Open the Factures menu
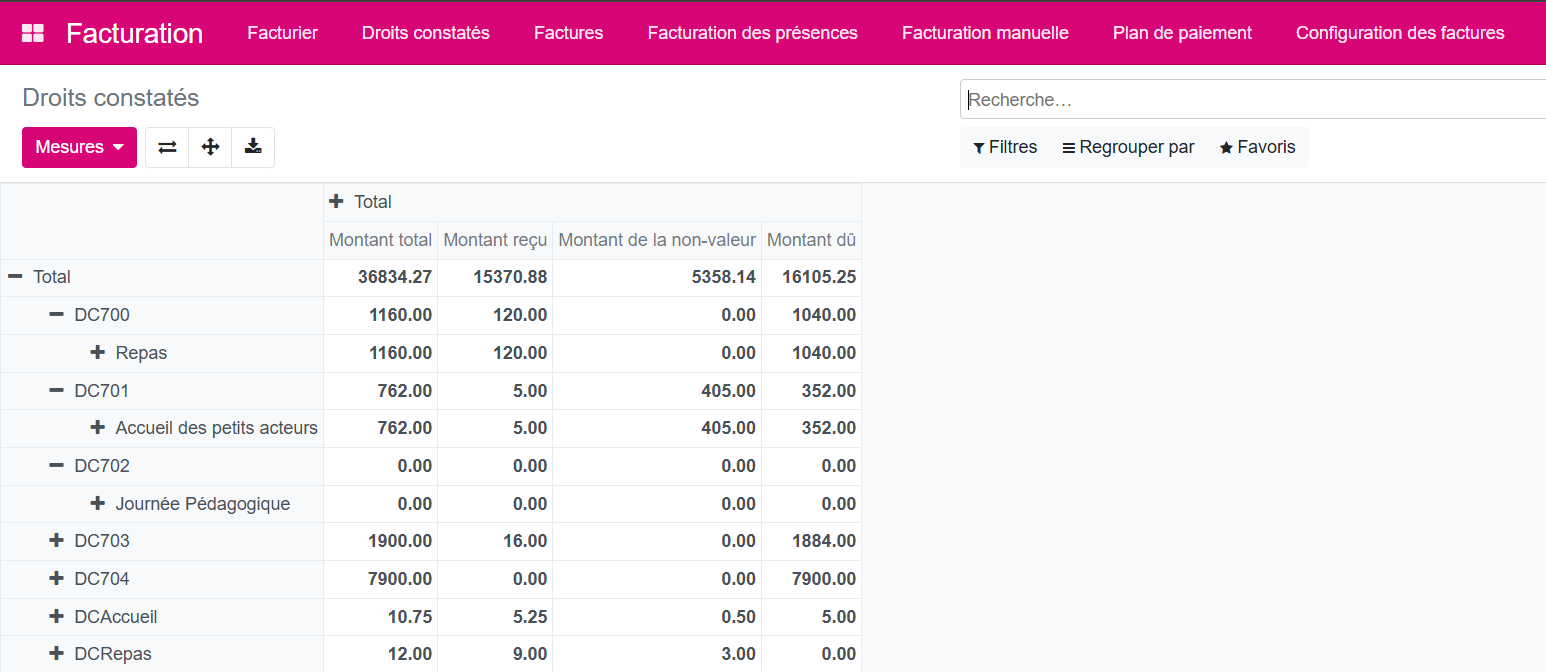 tap(568, 33)
